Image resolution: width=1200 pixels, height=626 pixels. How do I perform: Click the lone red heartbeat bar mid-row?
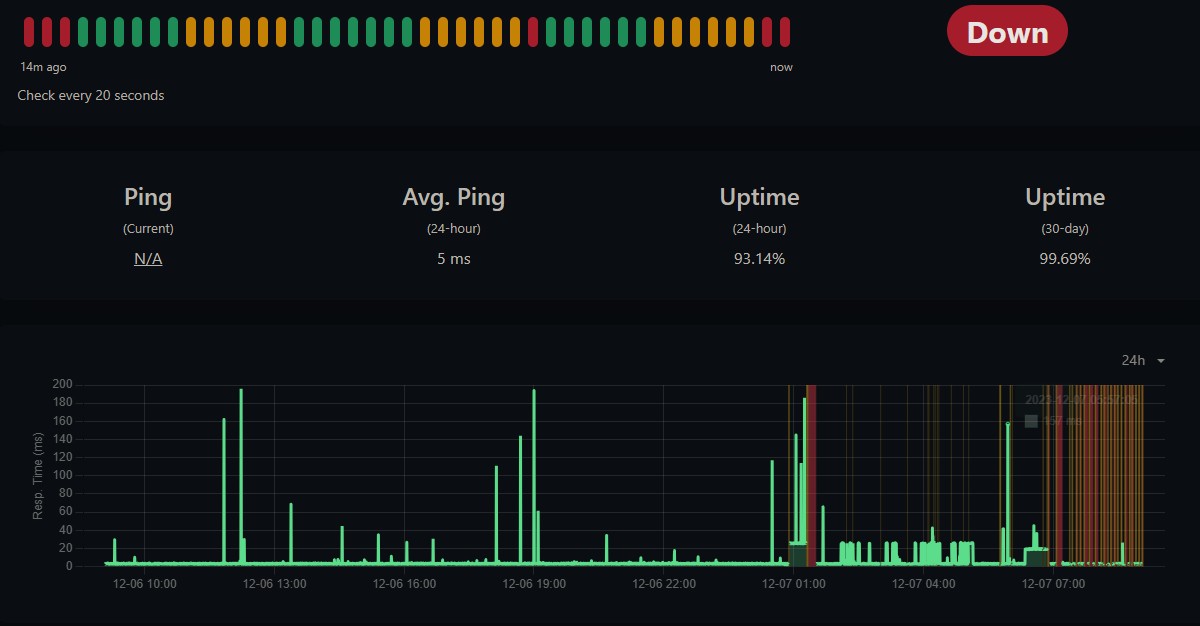(x=533, y=32)
